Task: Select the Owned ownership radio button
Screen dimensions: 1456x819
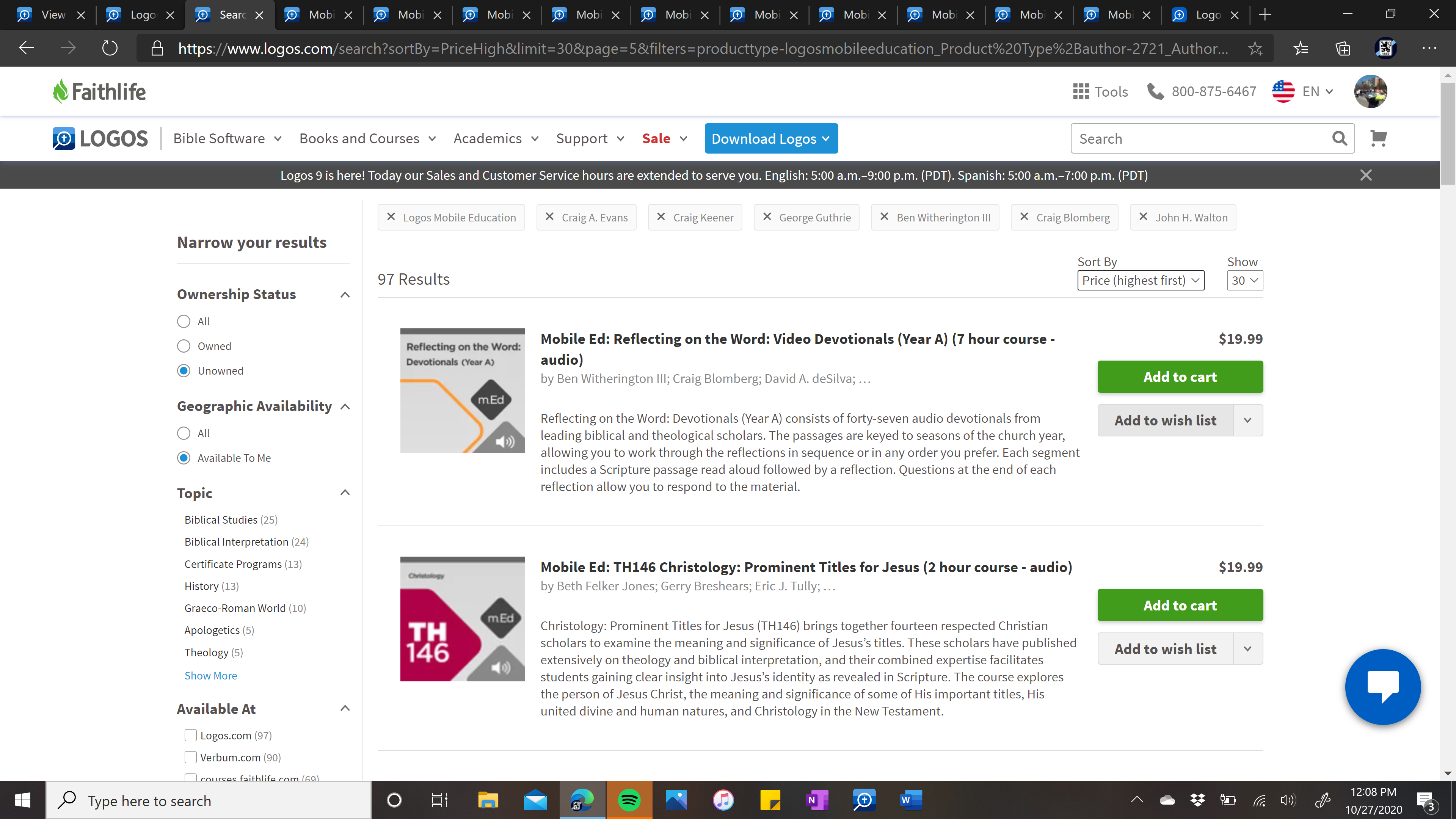Action: (x=184, y=346)
